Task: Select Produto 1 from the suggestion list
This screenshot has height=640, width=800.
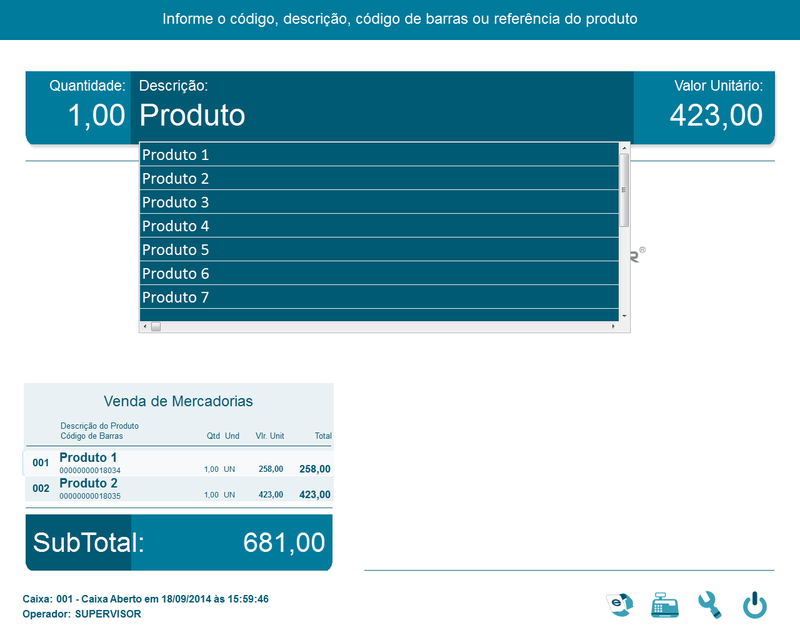Action: point(378,155)
